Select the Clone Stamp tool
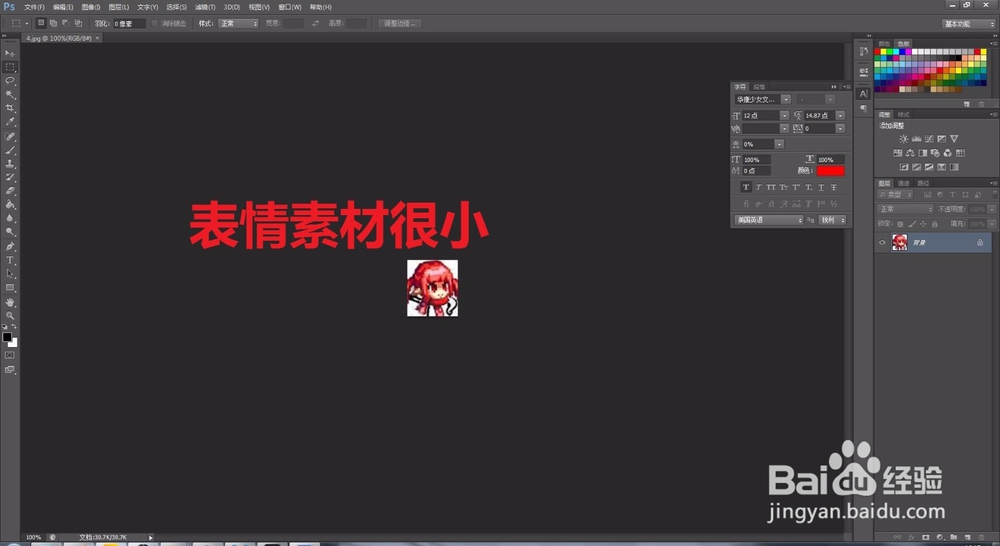Image resolution: width=1000 pixels, height=546 pixels. pos(10,164)
